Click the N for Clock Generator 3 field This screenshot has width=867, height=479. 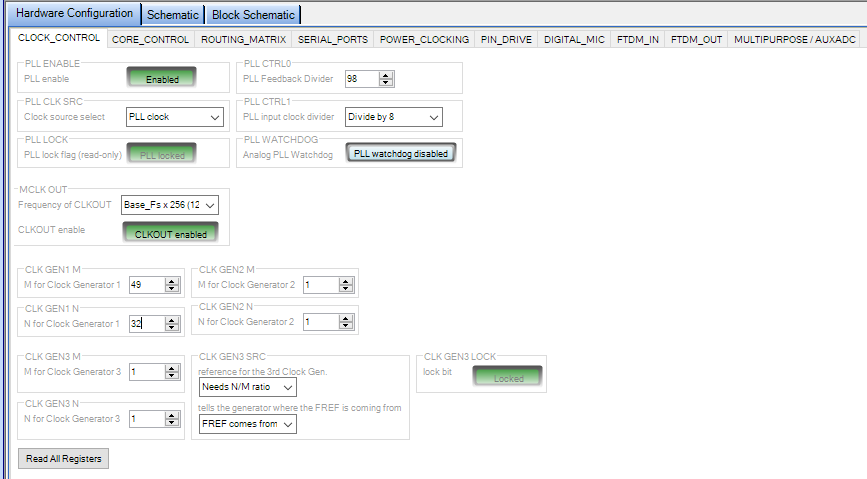pyautogui.click(x=147, y=419)
